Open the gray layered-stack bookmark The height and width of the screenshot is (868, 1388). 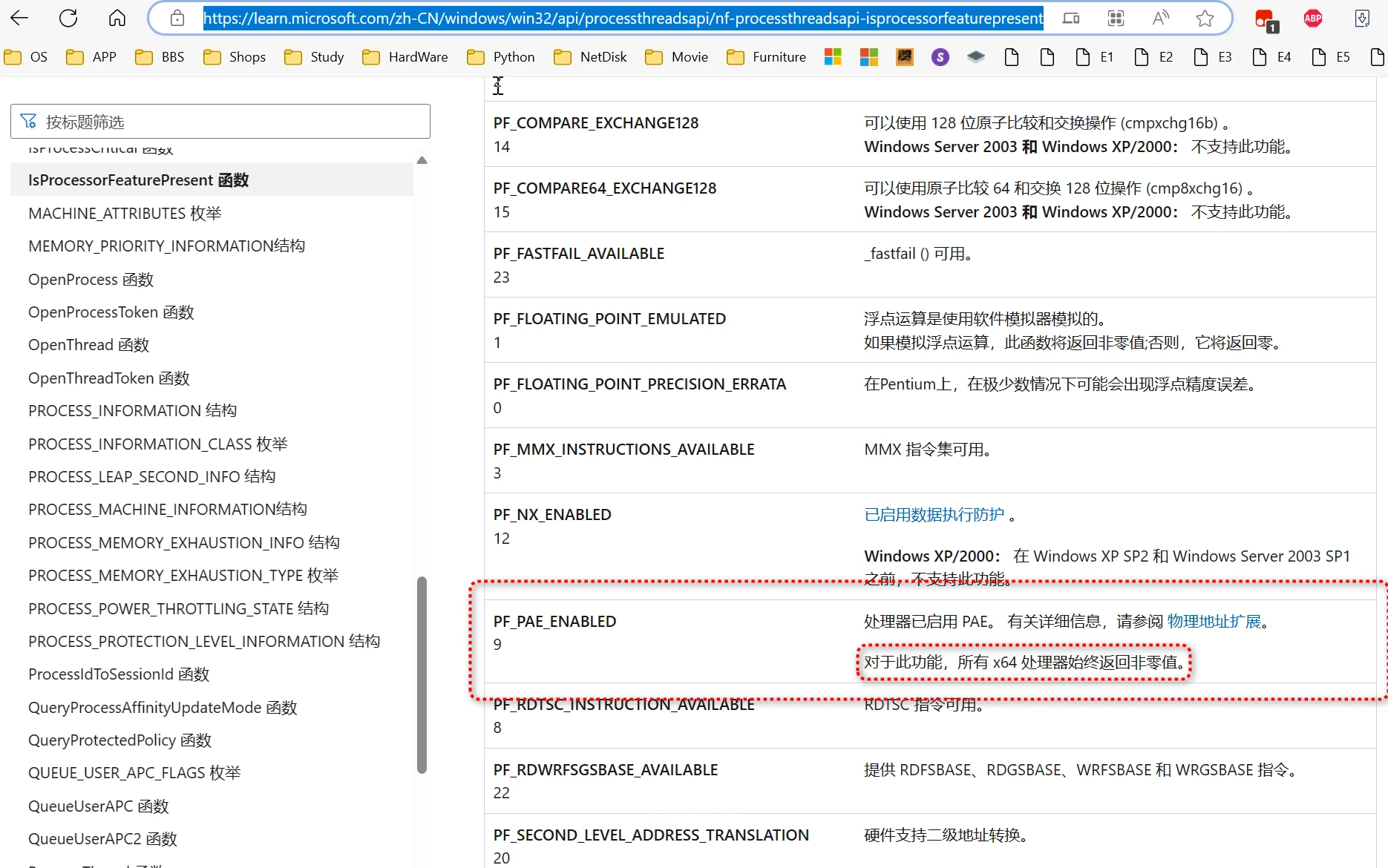coord(976,57)
